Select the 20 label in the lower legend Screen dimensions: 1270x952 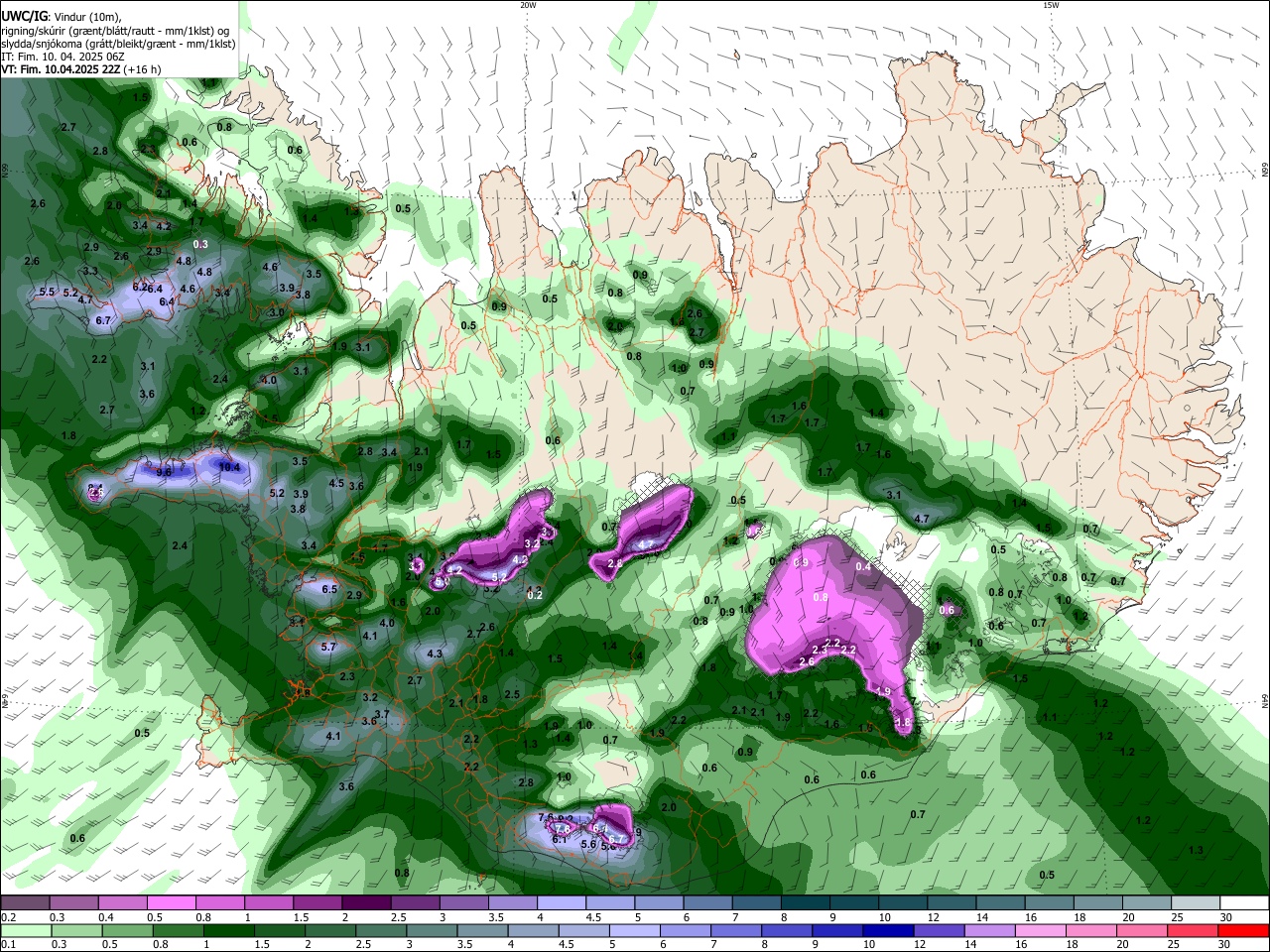pyautogui.click(x=1122, y=945)
